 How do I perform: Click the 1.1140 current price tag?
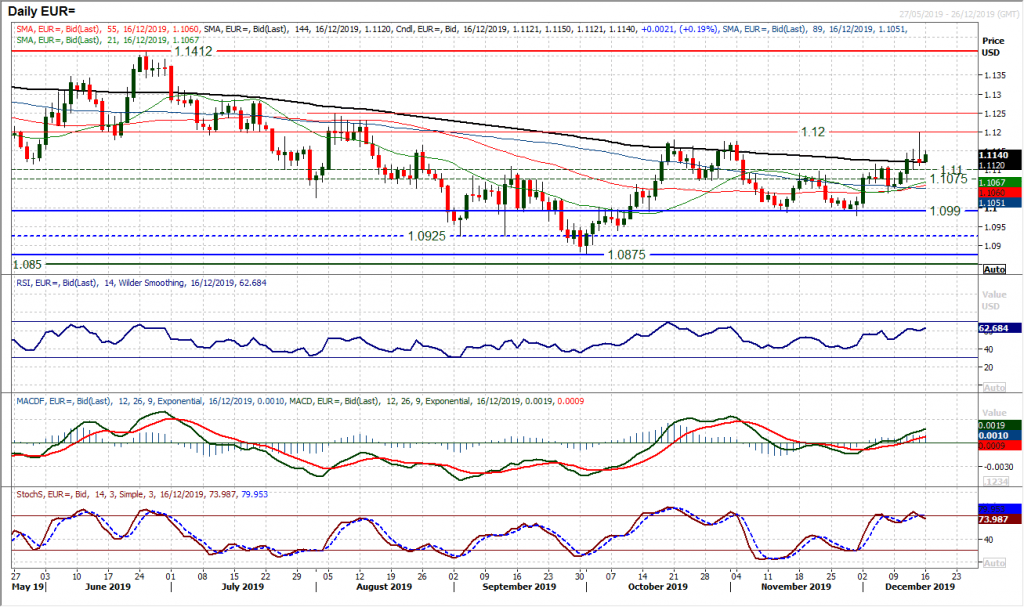pyautogui.click(x=1001, y=155)
